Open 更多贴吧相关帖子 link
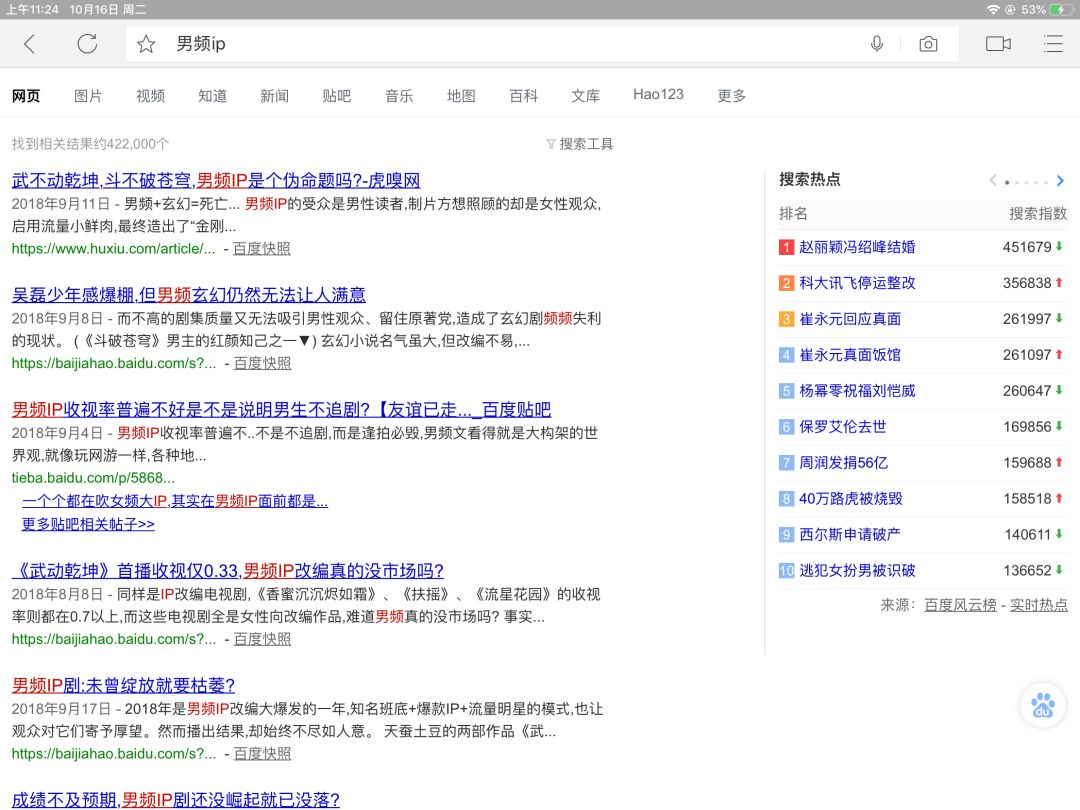1080x810 pixels. pyautogui.click(x=88, y=524)
